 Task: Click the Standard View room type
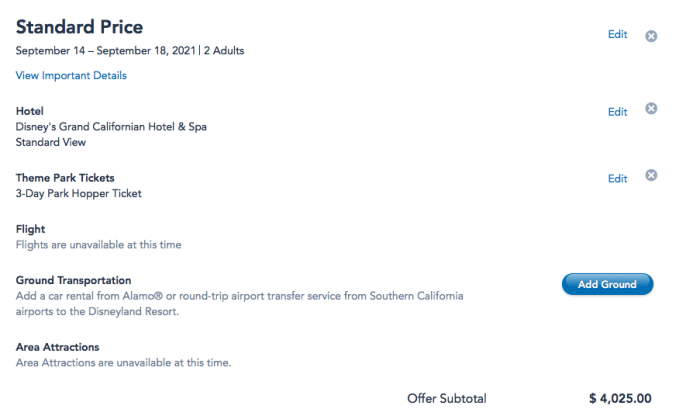(51, 142)
